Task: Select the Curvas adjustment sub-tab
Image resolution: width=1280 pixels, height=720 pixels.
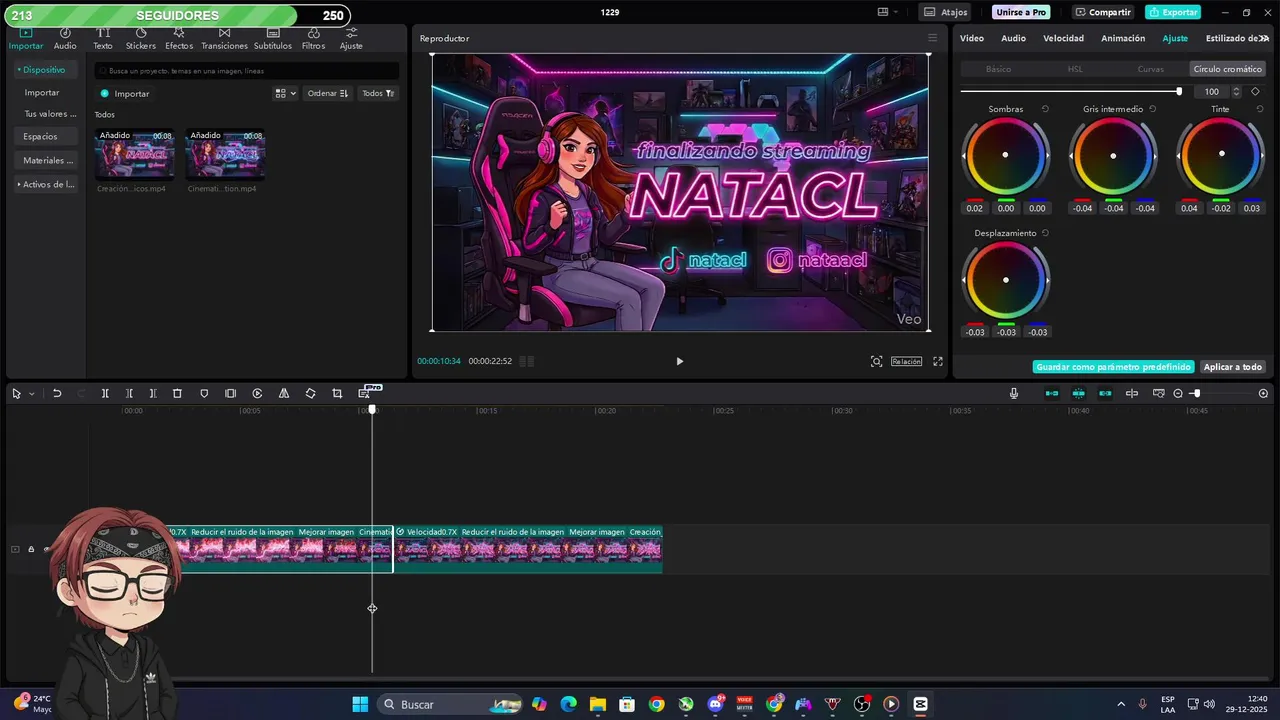Action: coord(1151,69)
